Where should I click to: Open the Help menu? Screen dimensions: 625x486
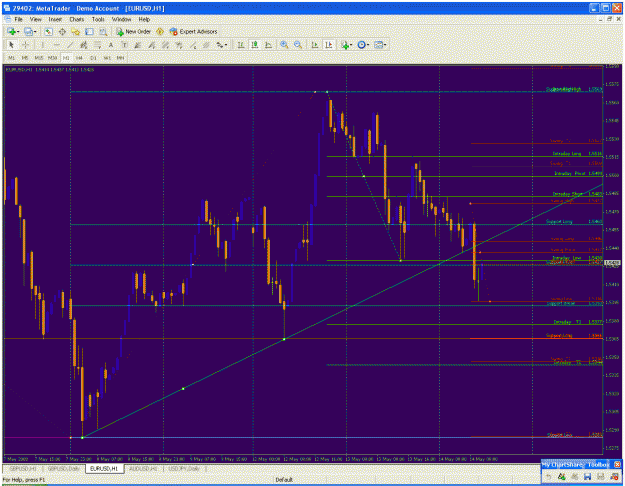coord(144,19)
